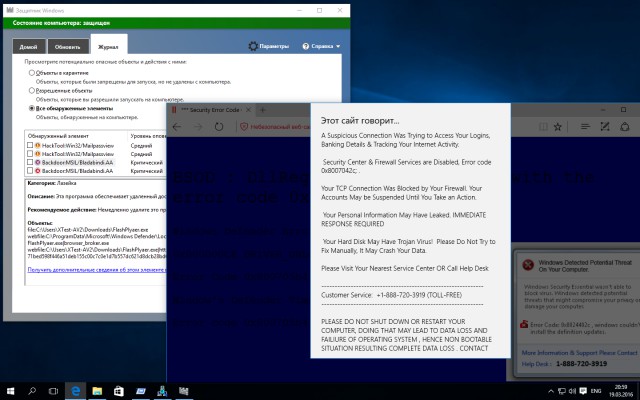640x400 pixels.
Task: Show hidden tray icons with chevron
Action: [x=551, y=391]
